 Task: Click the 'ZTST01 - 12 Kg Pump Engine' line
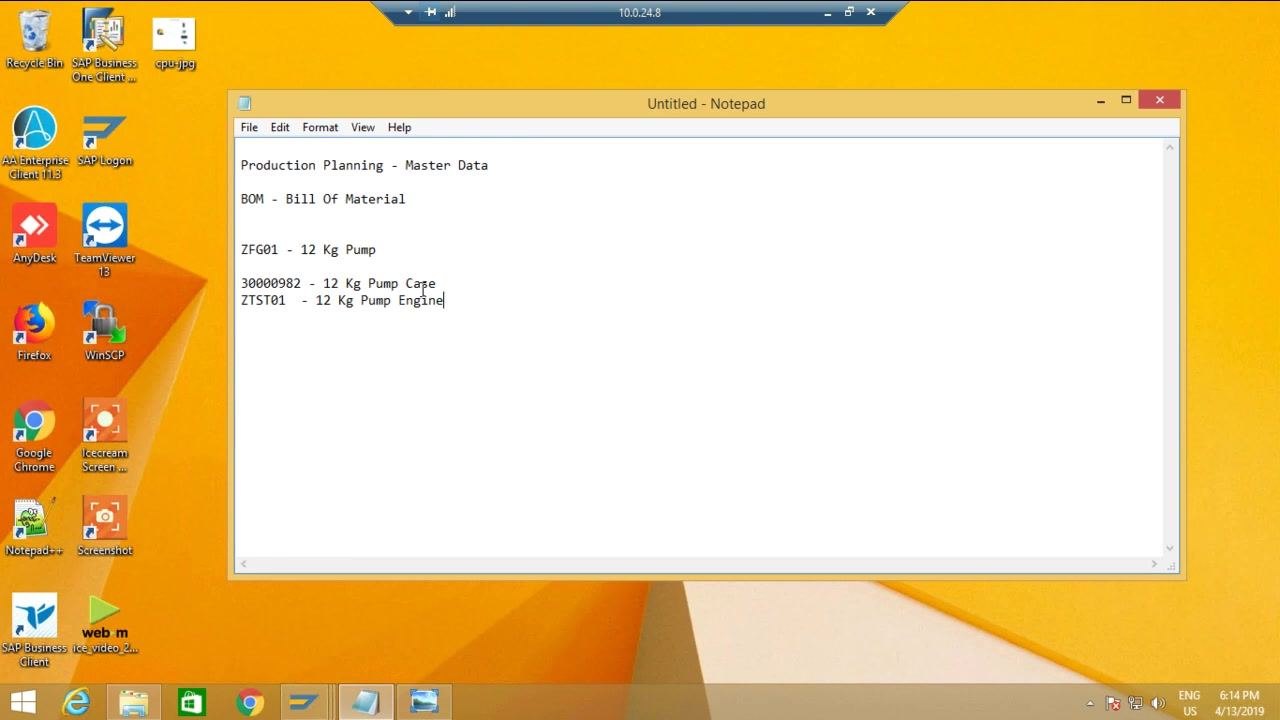click(x=342, y=300)
